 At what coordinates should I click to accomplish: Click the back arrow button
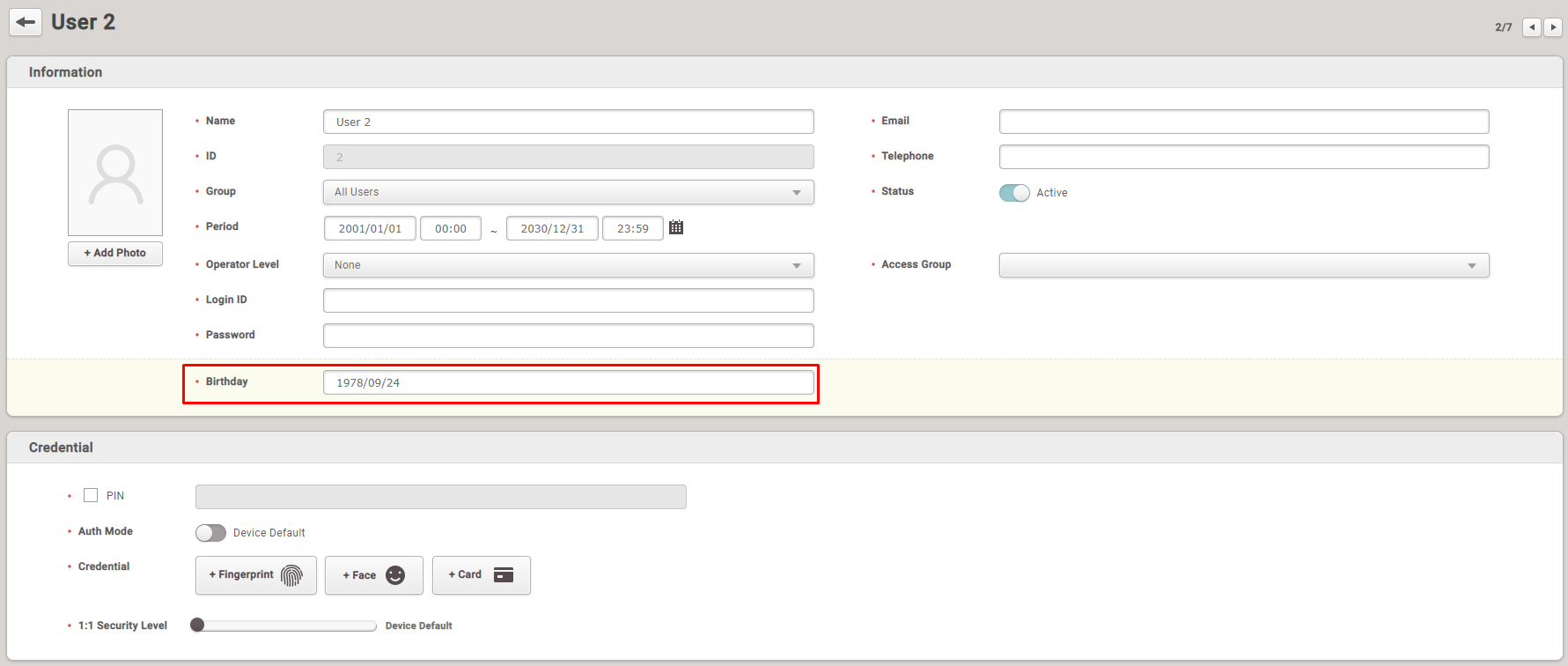26,22
